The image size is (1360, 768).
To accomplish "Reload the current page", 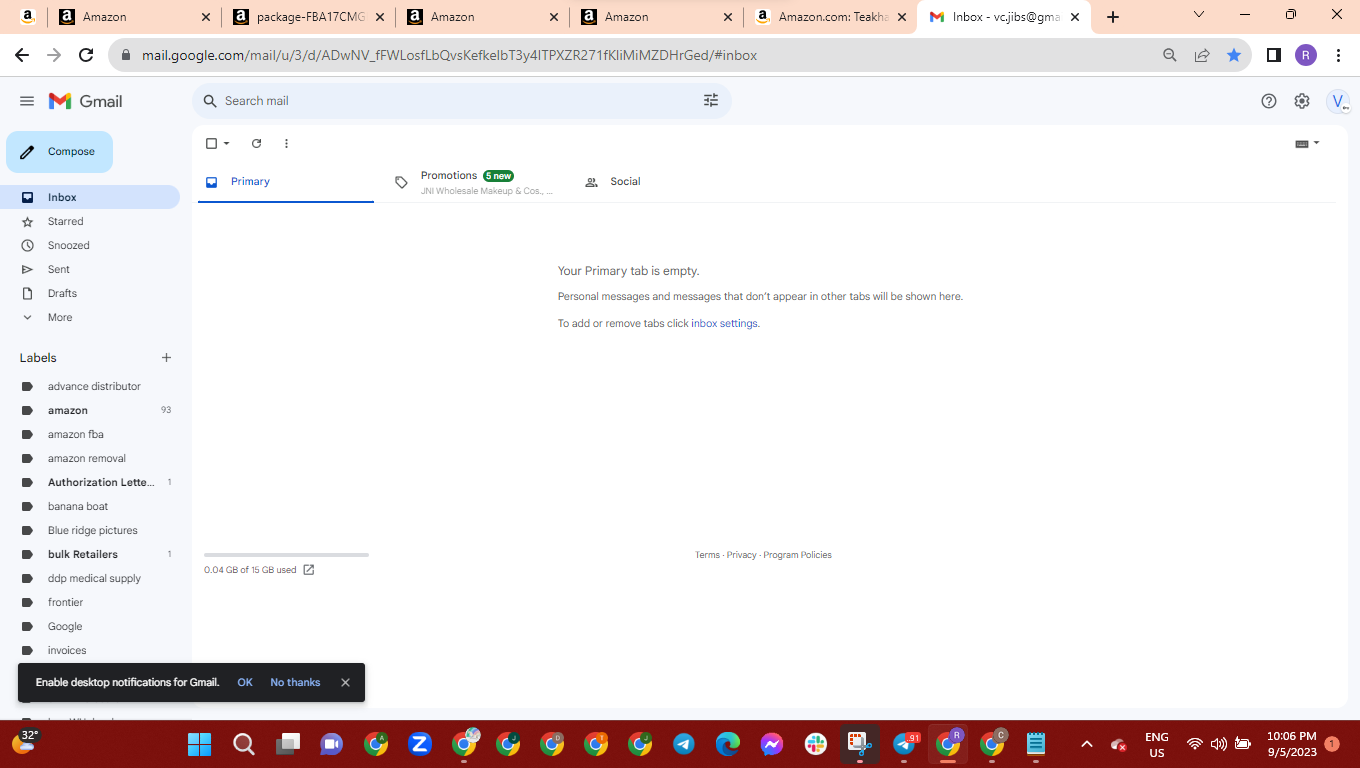I will click(86, 56).
